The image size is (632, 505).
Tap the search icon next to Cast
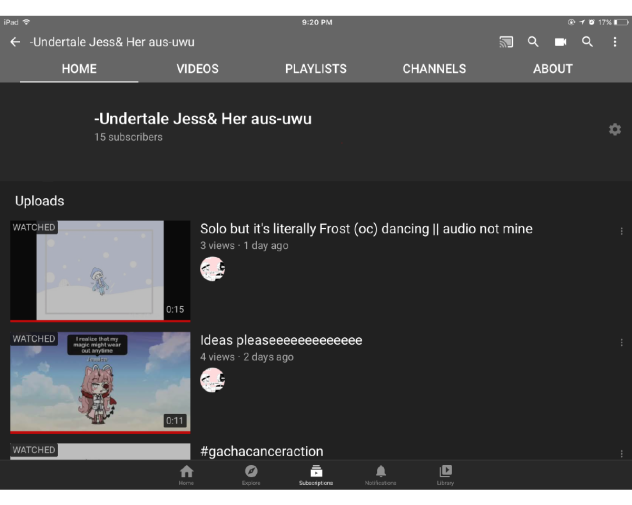point(533,42)
